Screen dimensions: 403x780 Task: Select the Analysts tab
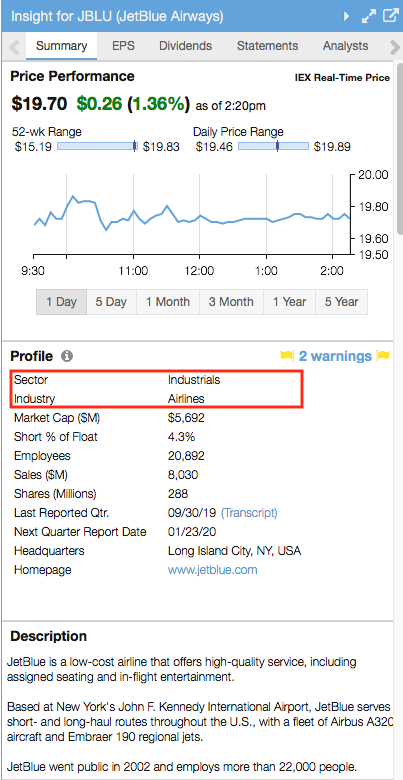(345, 46)
